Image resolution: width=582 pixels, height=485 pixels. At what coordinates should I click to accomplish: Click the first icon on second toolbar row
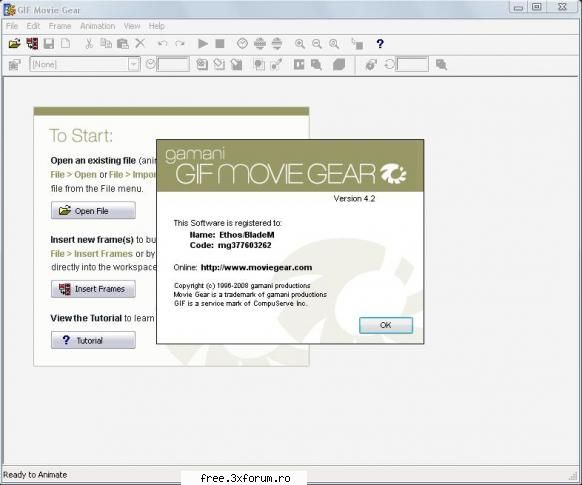(x=14, y=65)
